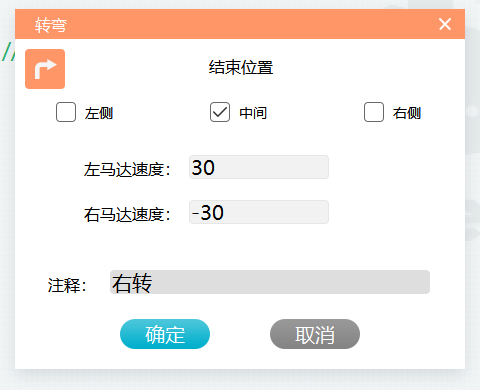This screenshot has width=480, height=390.
Task: Click the orange right-turn arrow icon
Action: click(45, 69)
